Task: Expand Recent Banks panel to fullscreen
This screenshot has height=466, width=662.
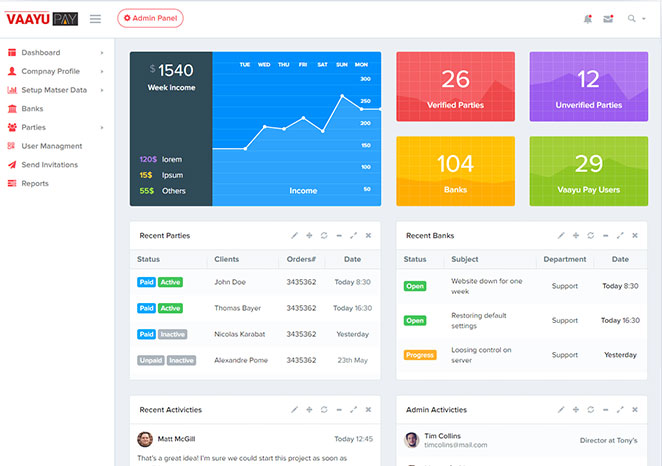Action: pyautogui.click(x=620, y=235)
